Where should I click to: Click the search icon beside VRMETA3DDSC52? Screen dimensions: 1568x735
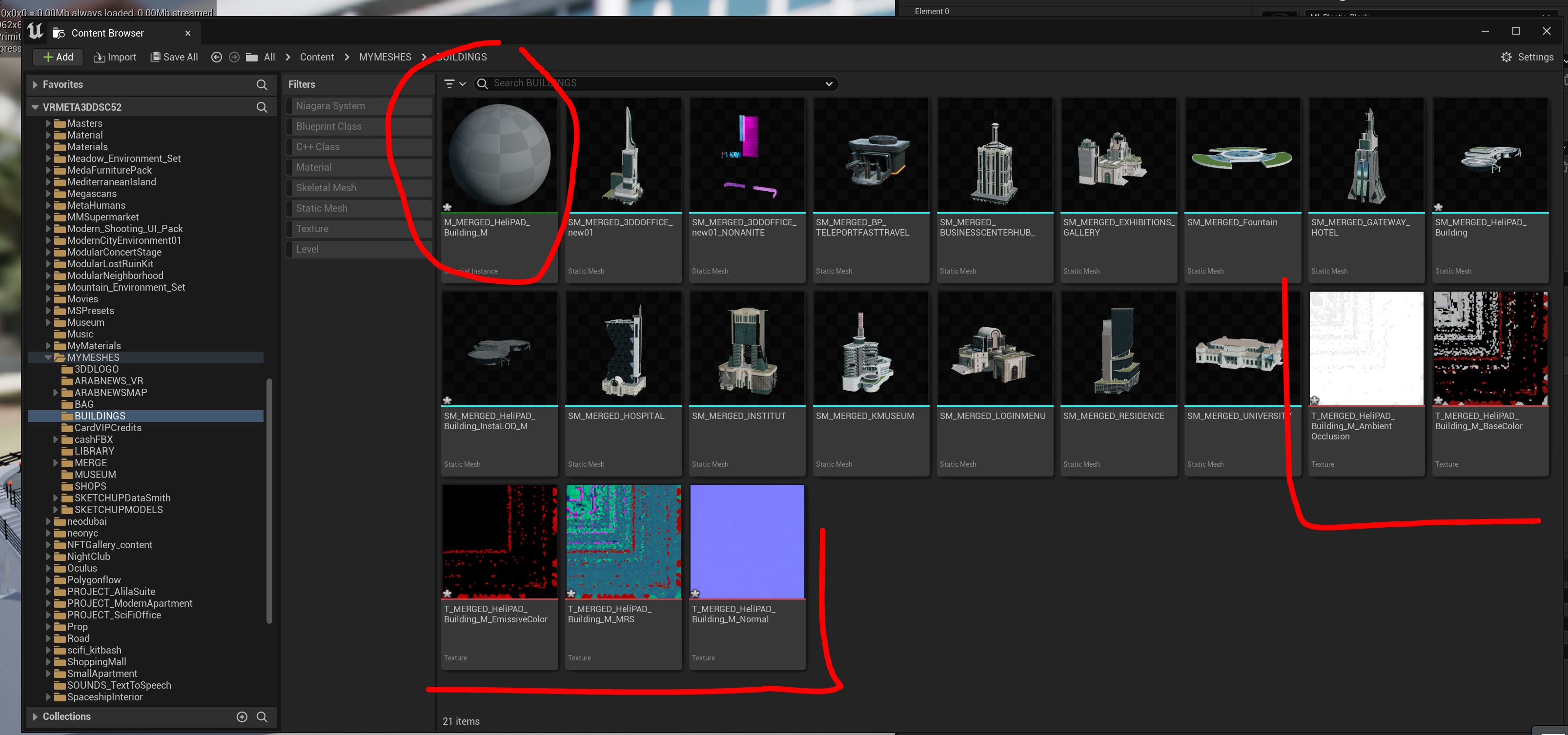262,107
